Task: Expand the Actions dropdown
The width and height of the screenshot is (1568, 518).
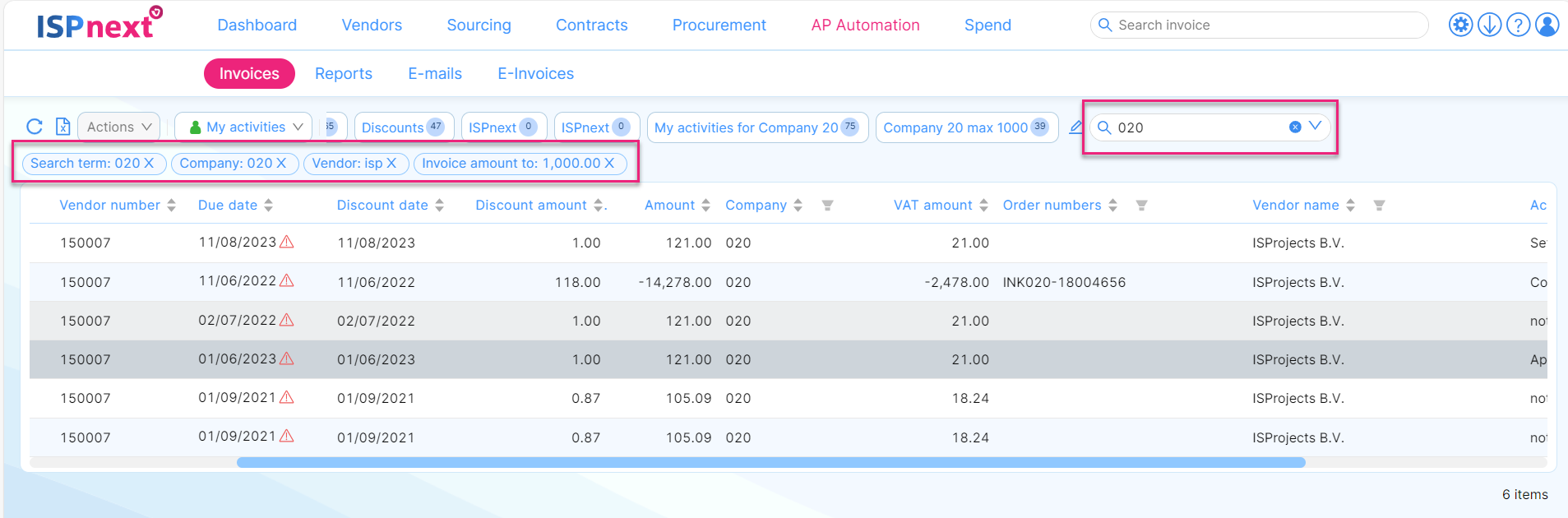Action: (119, 127)
